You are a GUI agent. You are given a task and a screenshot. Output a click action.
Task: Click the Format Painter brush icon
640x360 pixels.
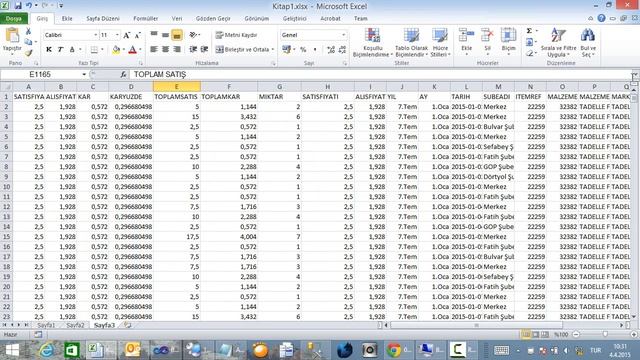[28, 52]
